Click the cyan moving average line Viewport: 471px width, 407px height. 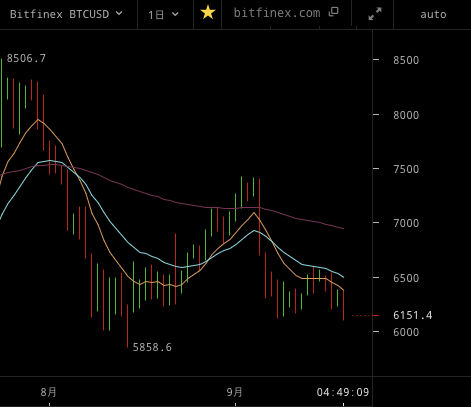(x=140, y=252)
